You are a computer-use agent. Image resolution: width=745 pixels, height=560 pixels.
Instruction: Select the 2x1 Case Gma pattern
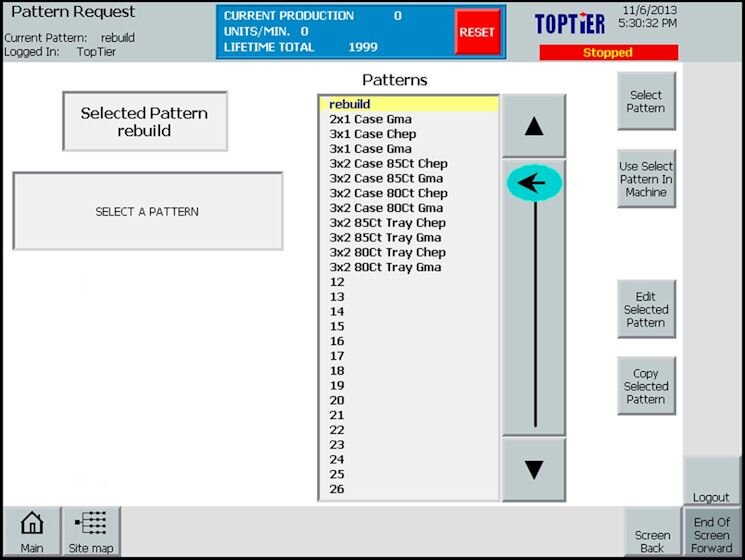[x=371, y=119]
